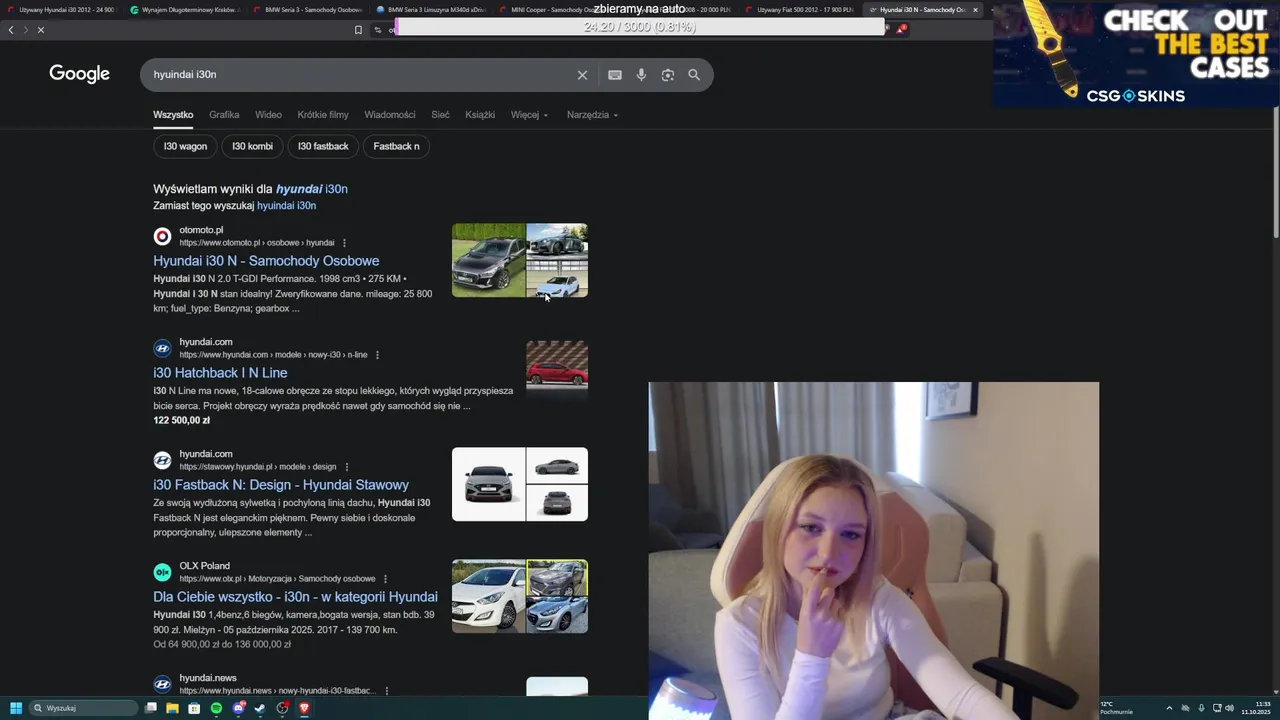Open options for OLX Poland result
The width and height of the screenshot is (1280, 720).
pos(385,579)
